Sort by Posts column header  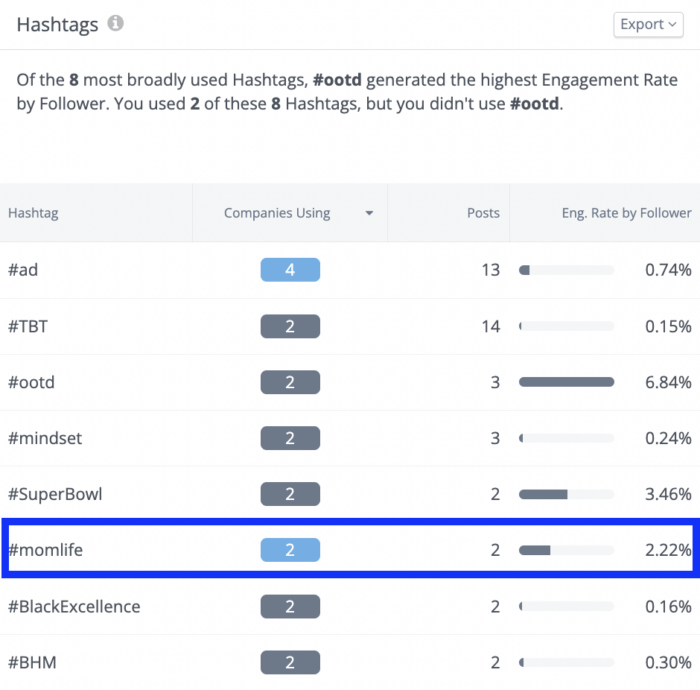pyautogui.click(x=483, y=212)
